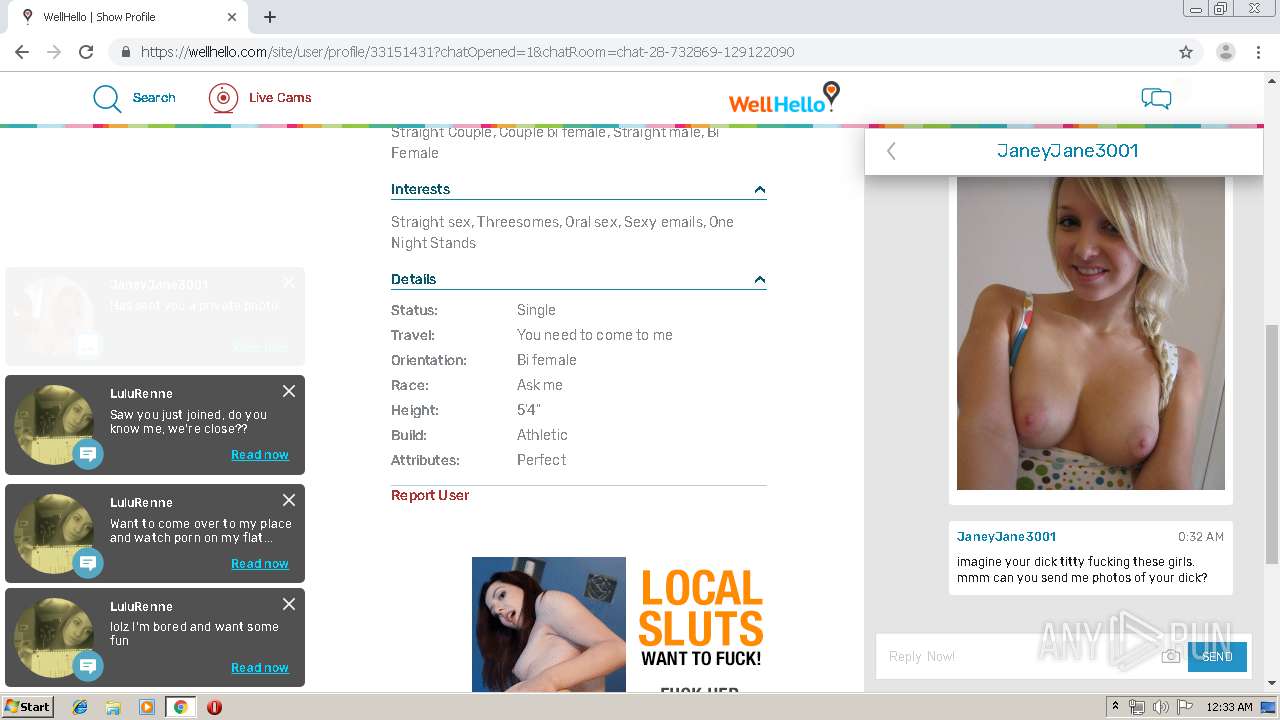The height and width of the screenshot is (720, 1280).
Task: Click the 'Interests' section heading
Action: click(420, 189)
